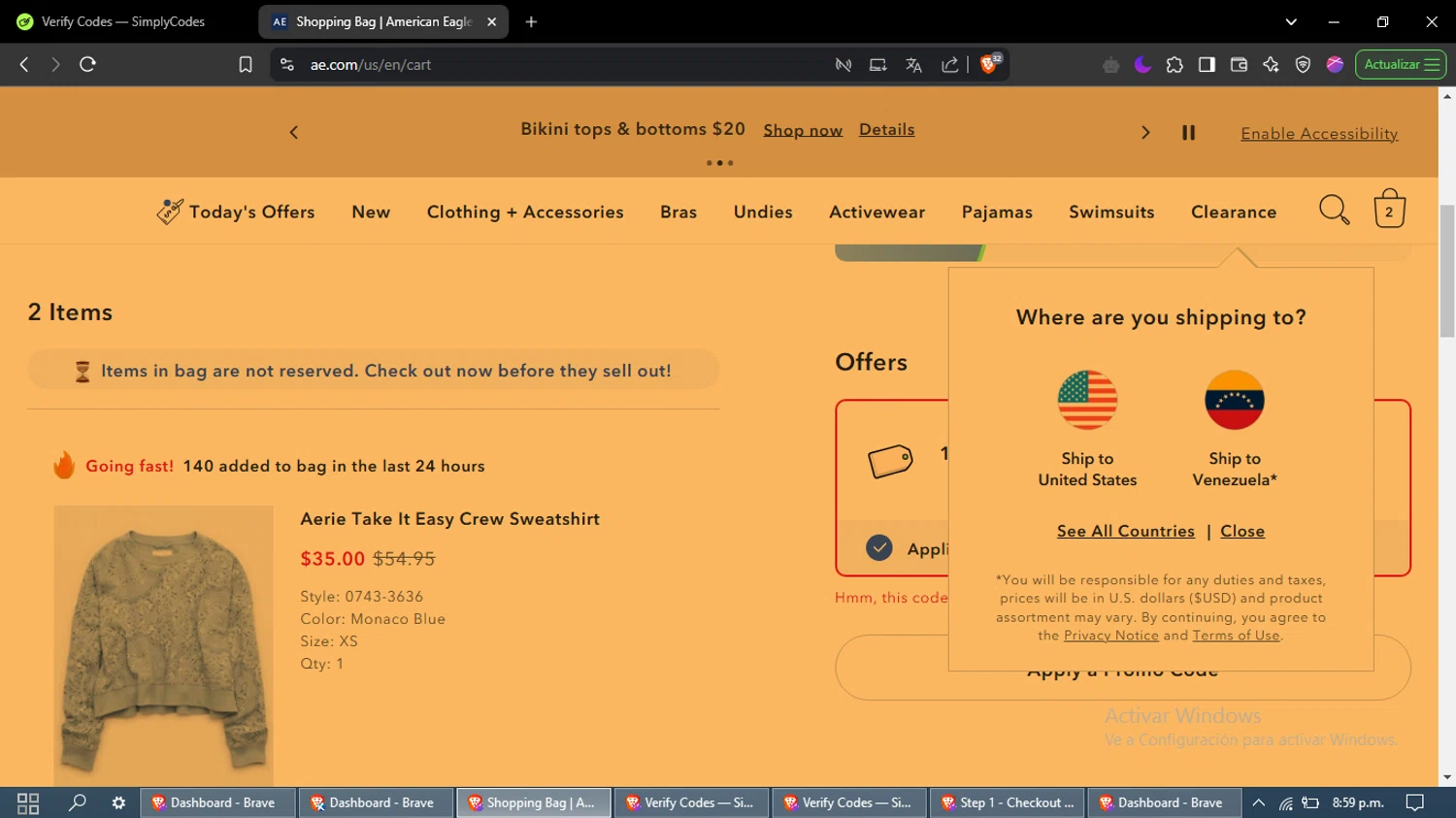This screenshot has height=818, width=1456.
Task: Click the offer tag icon in the Offers card
Action: point(890,461)
